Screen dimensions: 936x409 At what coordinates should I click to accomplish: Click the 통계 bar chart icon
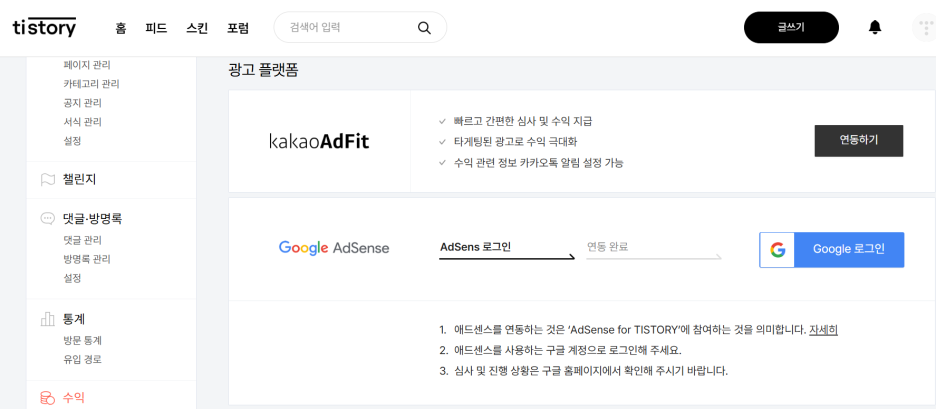click(48, 319)
